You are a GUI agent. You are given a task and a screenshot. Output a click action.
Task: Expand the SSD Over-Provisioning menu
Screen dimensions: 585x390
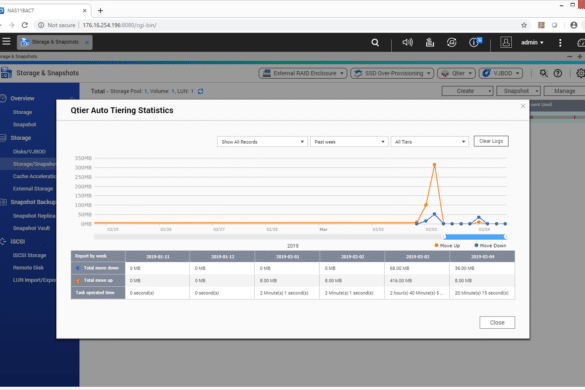point(392,73)
